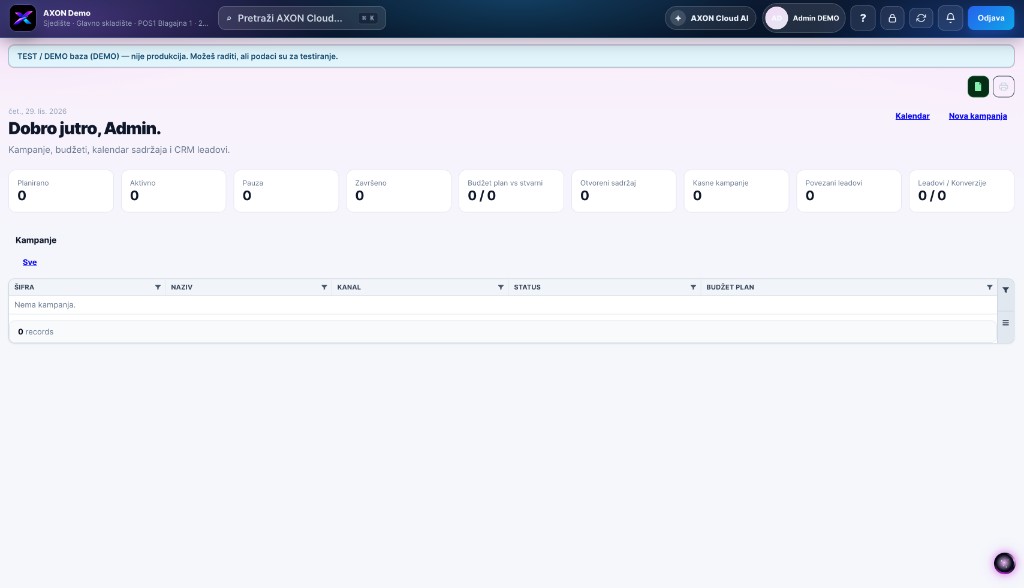This screenshot has width=1024, height=588.
Task: Open the Šifra column filter
Action: click(x=157, y=287)
